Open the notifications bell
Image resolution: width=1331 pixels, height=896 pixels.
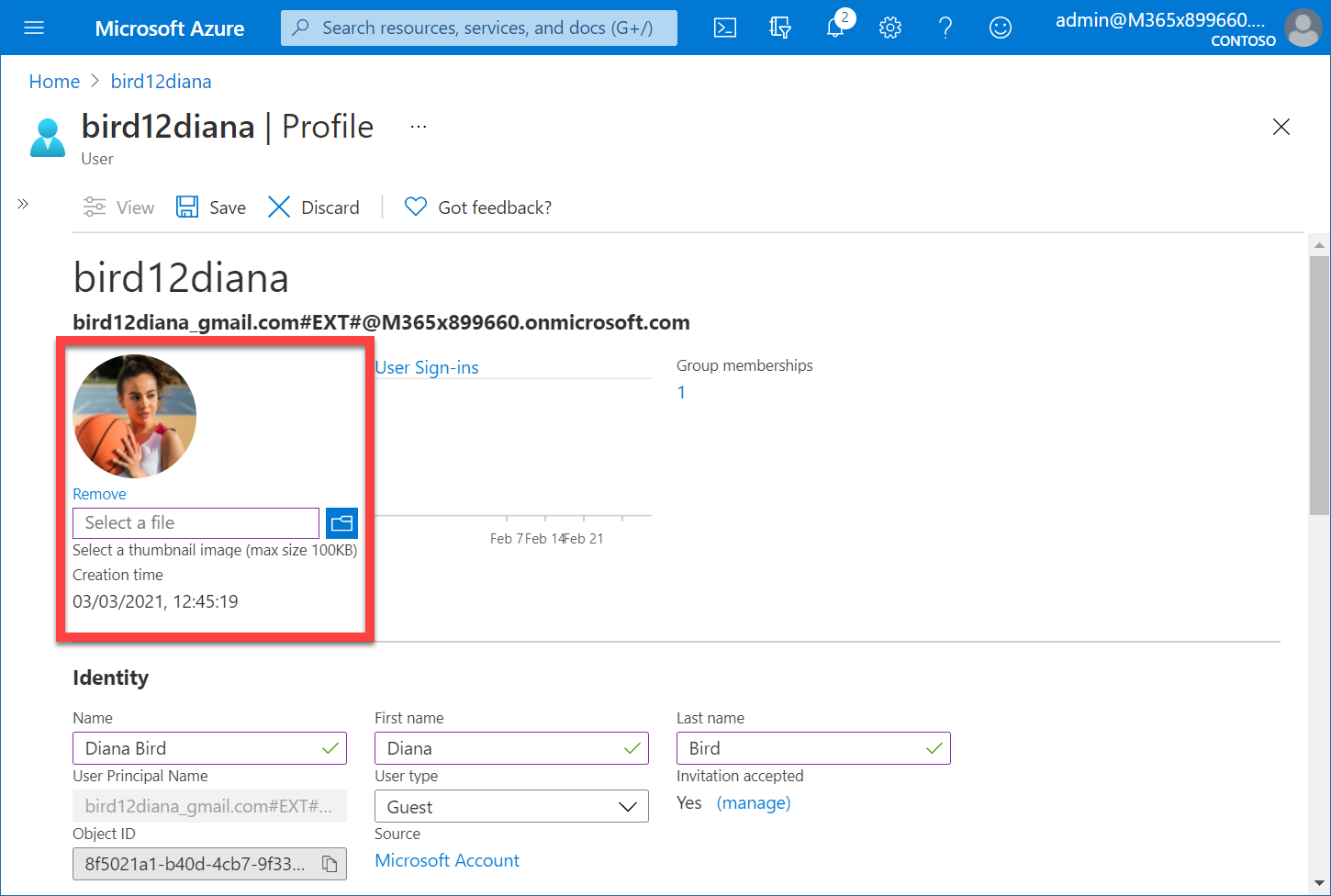pos(835,28)
